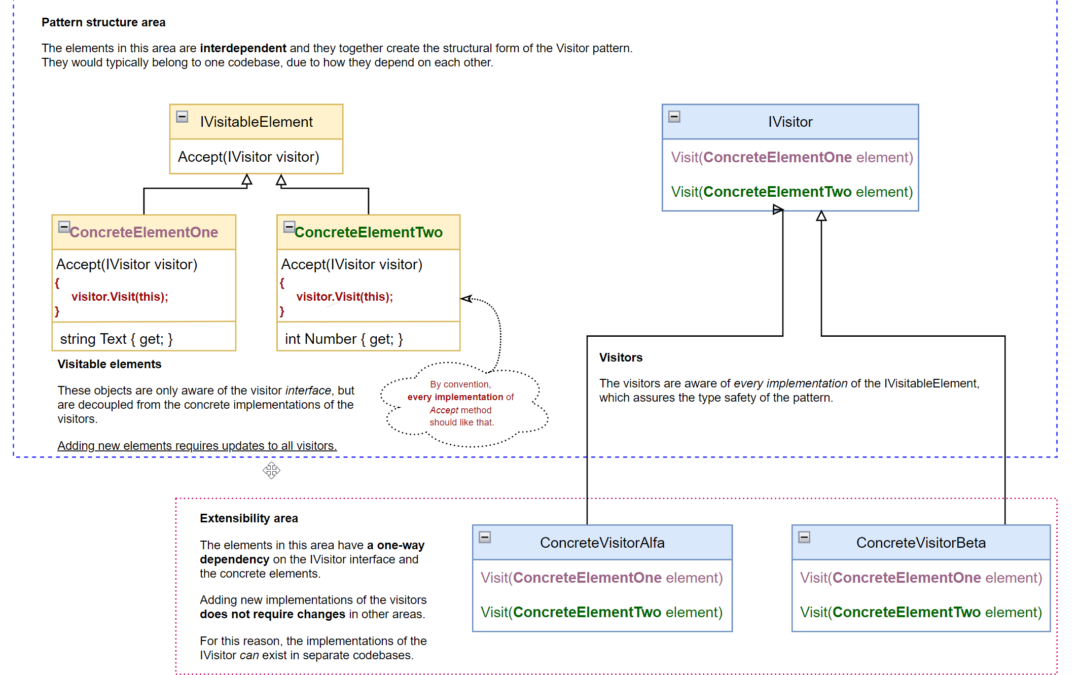Screen dimensions: 1080x675
Task: Collapse the IVisitableElement class box
Action: pos(182,117)
